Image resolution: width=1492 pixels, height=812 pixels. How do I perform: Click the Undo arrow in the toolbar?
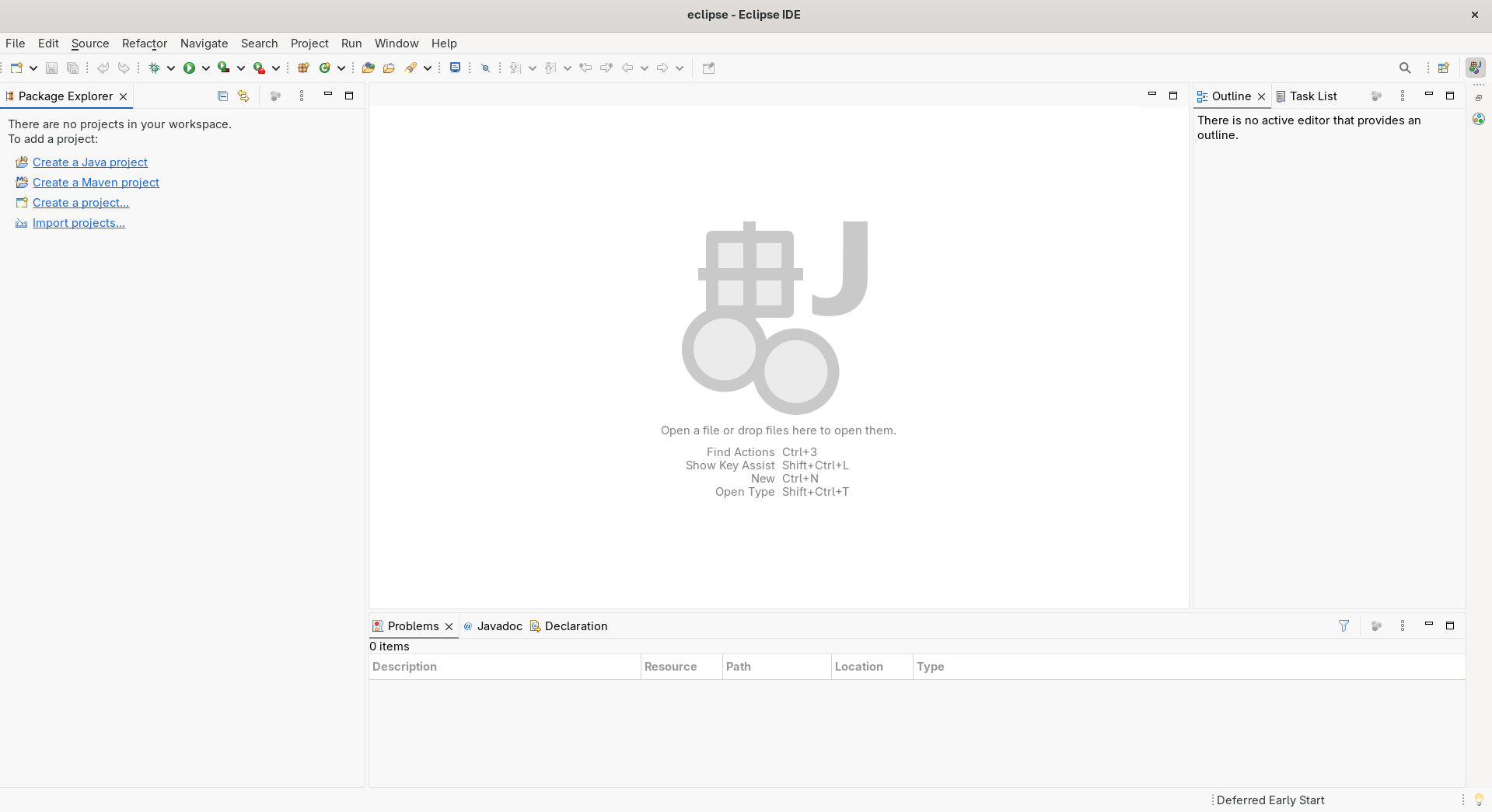click(x=103, y=68)
